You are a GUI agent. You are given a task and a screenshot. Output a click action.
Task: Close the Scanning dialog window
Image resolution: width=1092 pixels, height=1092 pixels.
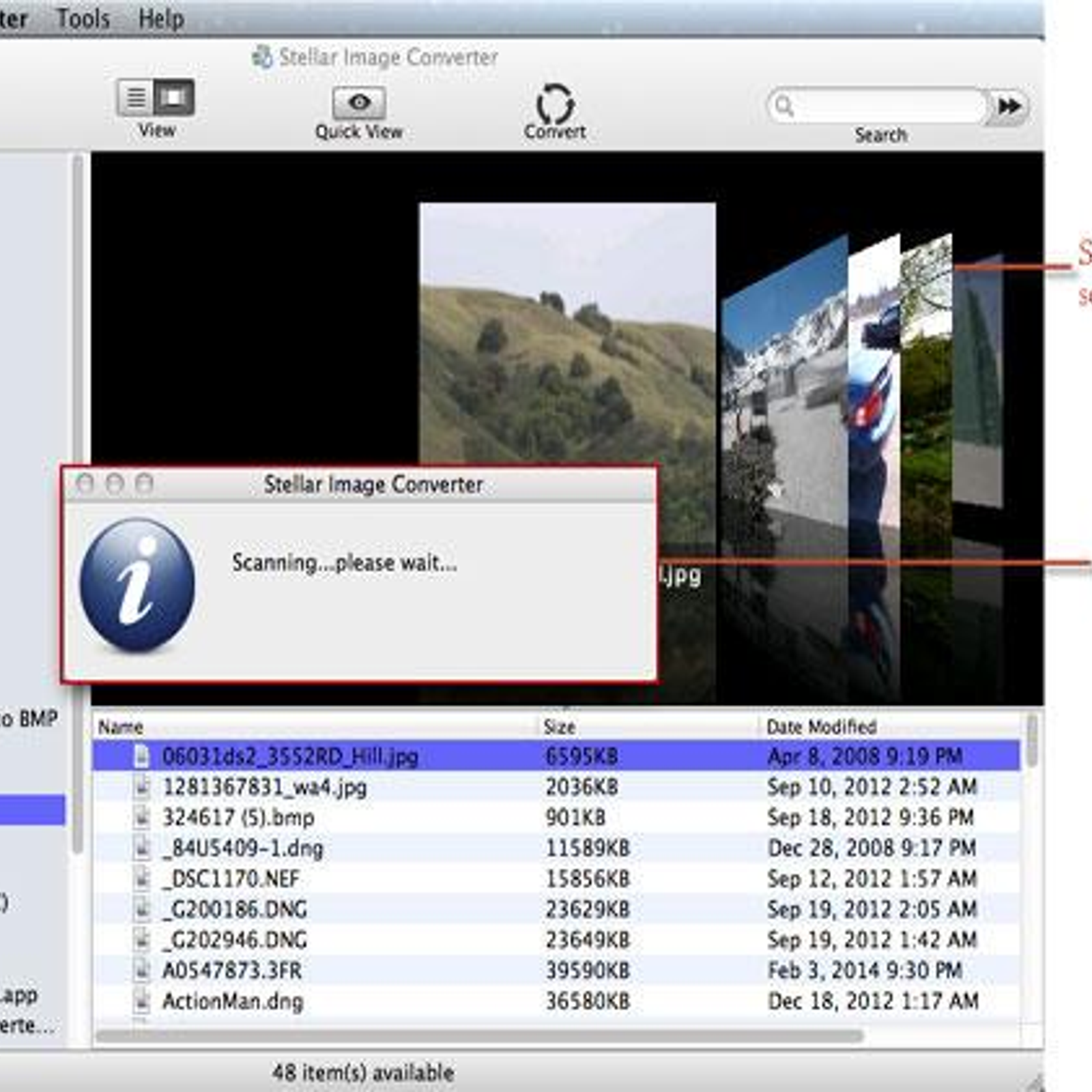pyautogui.click(x=85, y=484)
